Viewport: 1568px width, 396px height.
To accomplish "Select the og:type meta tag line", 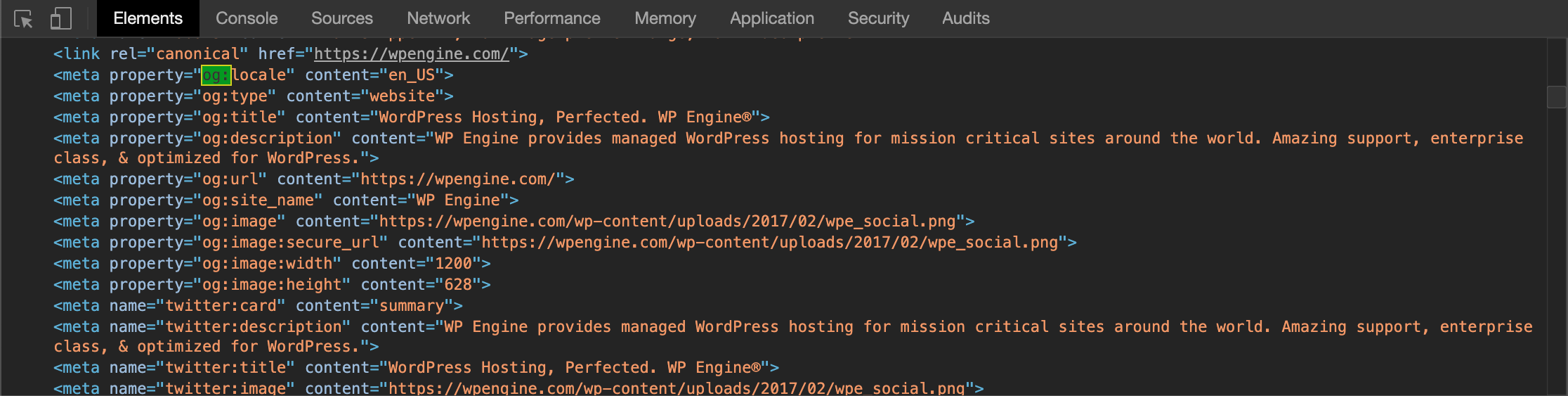I will tap(253, 96).
